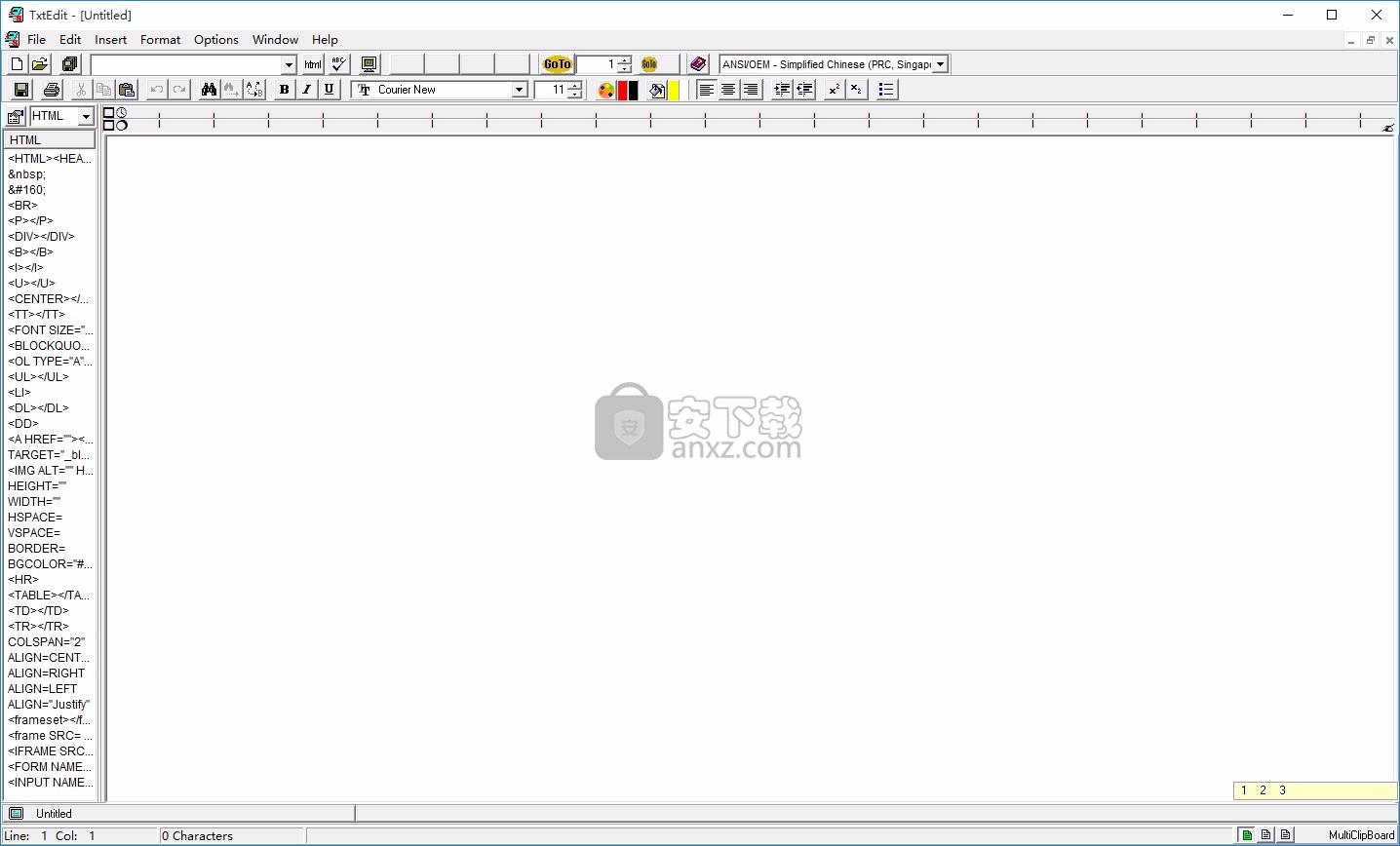Copy selection with the copy icon

coord(103,90)
